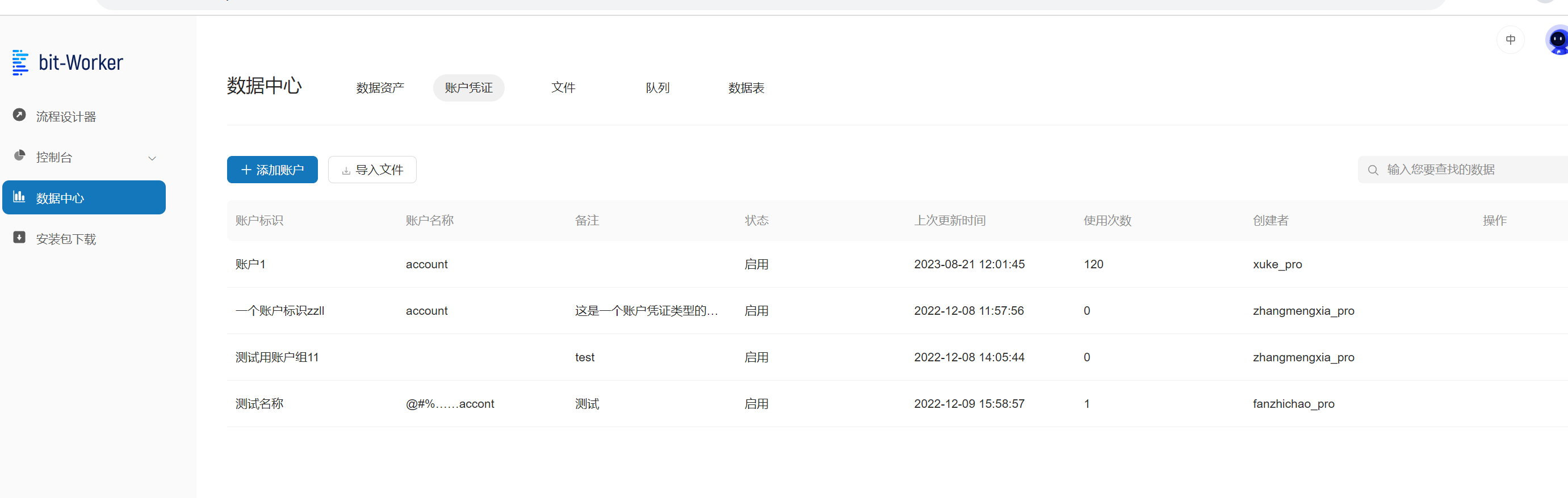The image size is (1568, 498).
Task: Open the user avatar robot icon
Action: (x=1557, y=40)
